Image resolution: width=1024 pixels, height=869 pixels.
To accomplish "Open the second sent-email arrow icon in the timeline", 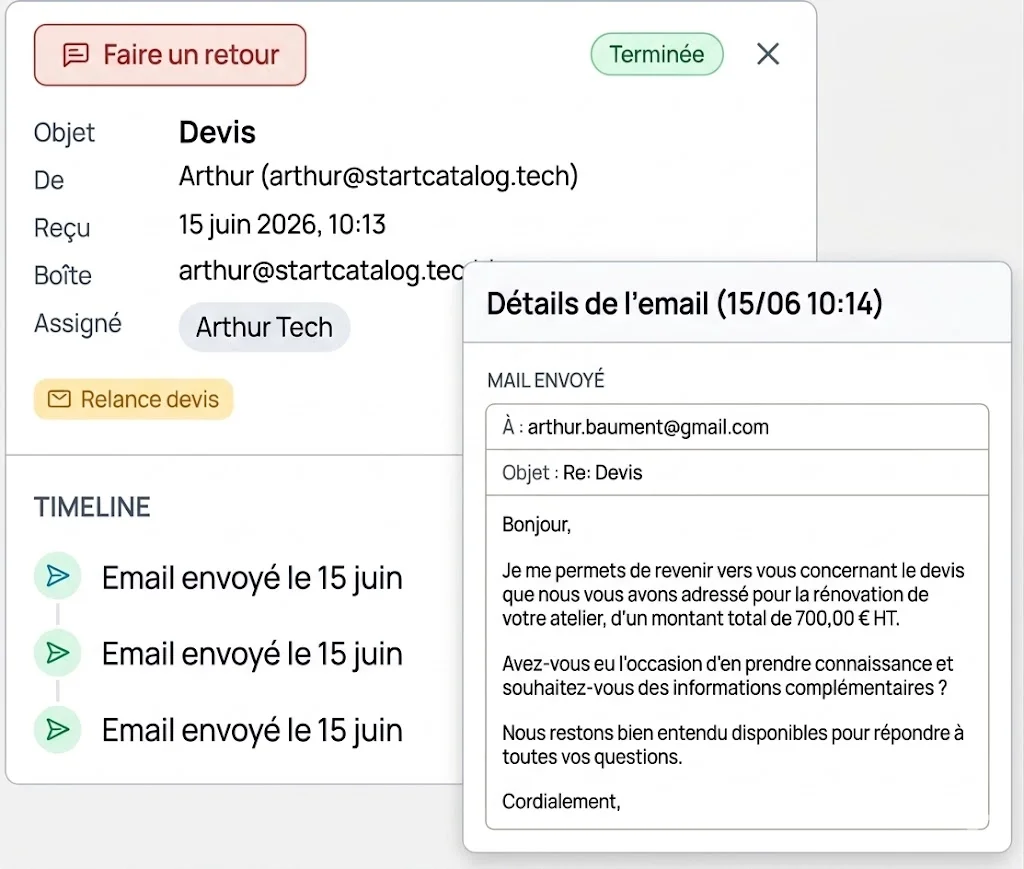I will pyautogui.click(x=57, y=652).
